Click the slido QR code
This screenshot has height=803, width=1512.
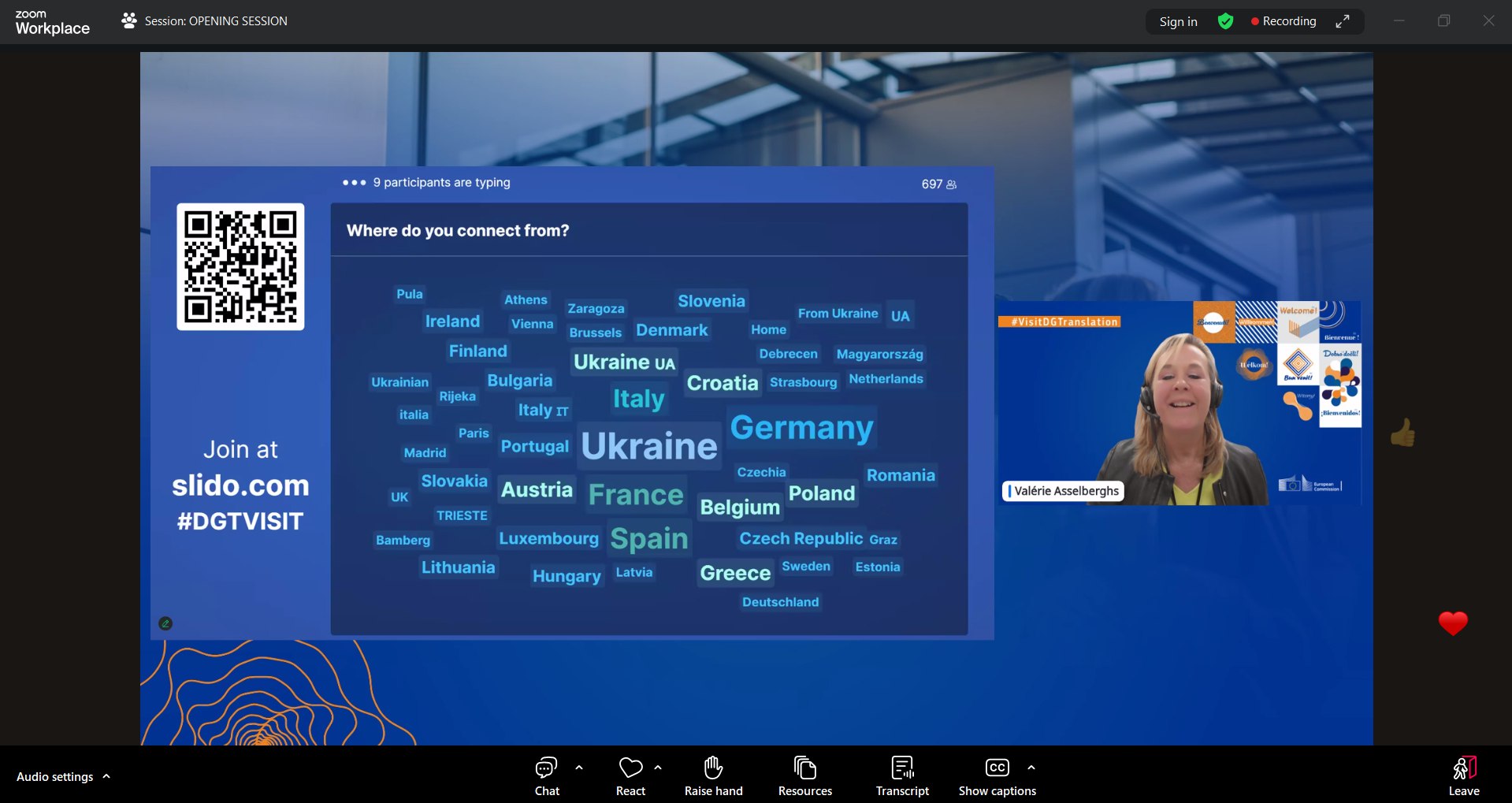click(240, 266)
